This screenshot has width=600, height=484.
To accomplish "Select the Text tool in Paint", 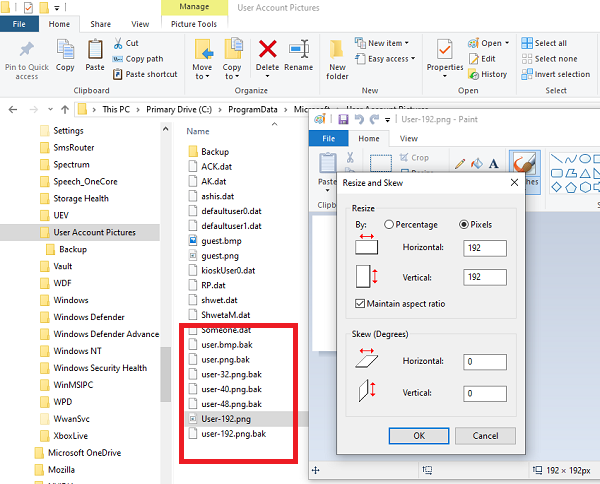I will click(494, 164).
